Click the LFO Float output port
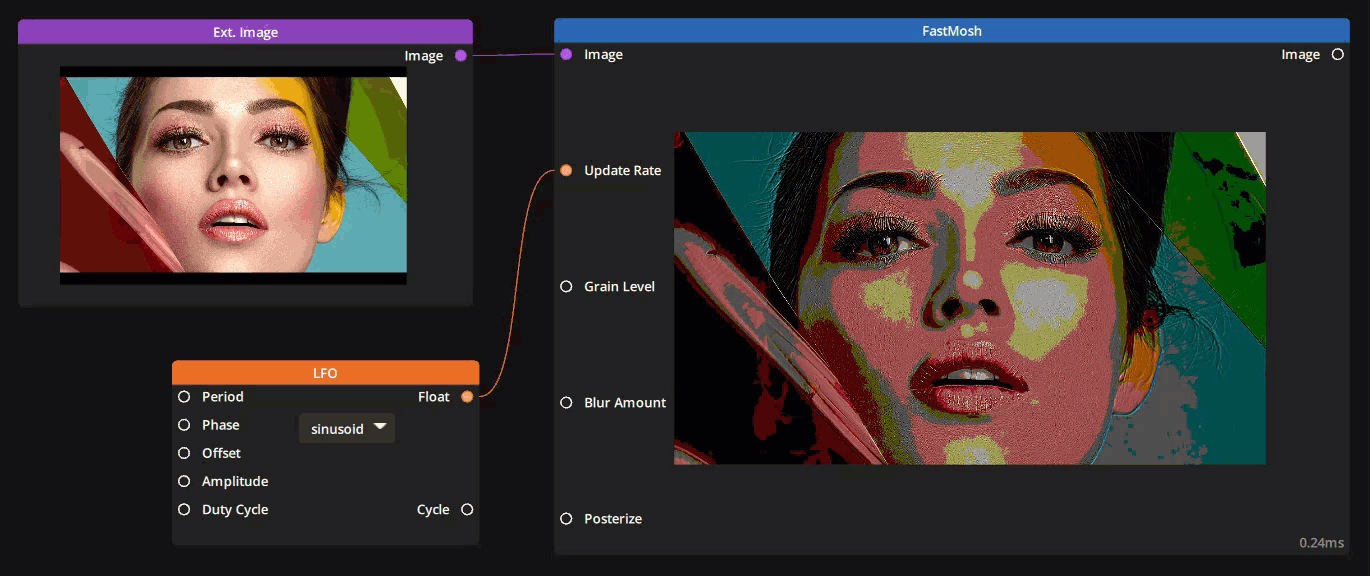 (x=467, y=397)
